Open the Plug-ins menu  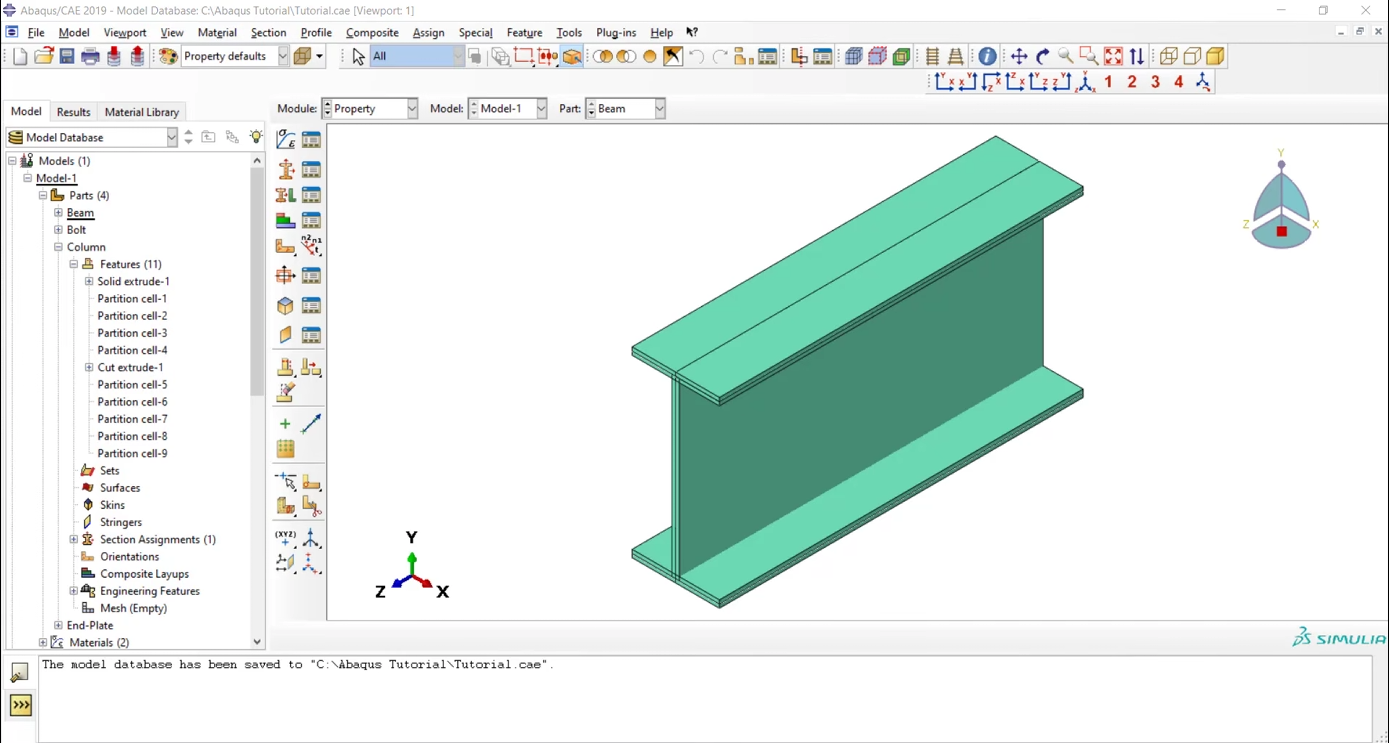pos(616,33)
